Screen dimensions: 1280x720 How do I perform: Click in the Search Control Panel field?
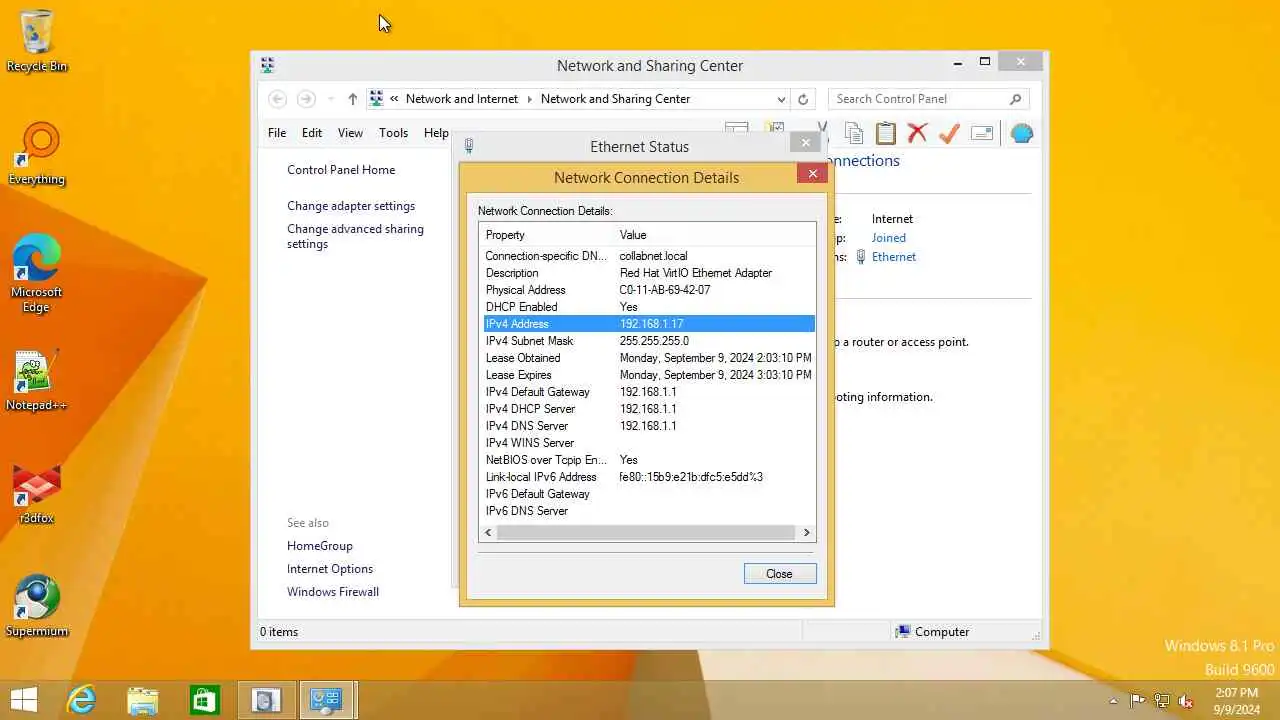(920, 99)
